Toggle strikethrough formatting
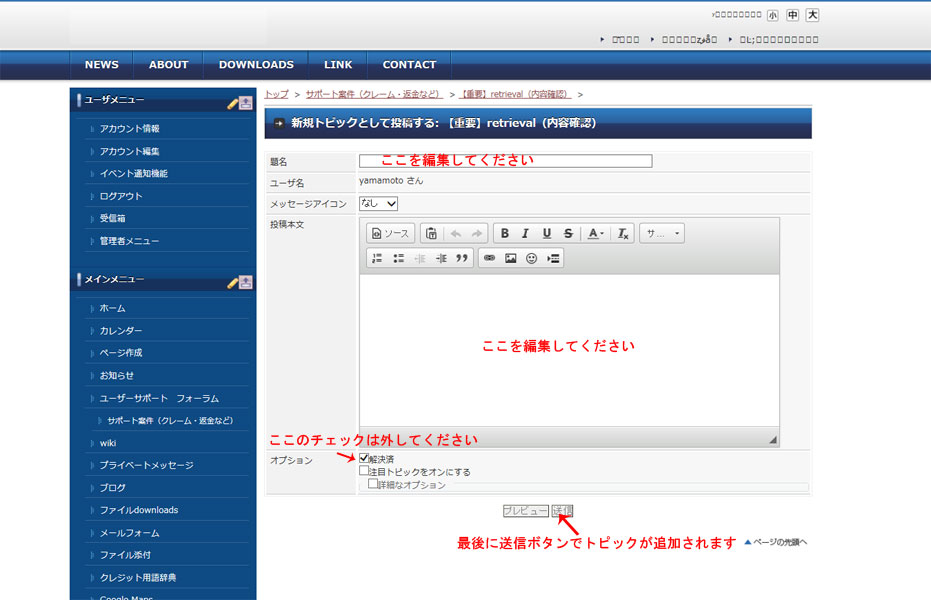931x600 pixels. pos(568,234)
